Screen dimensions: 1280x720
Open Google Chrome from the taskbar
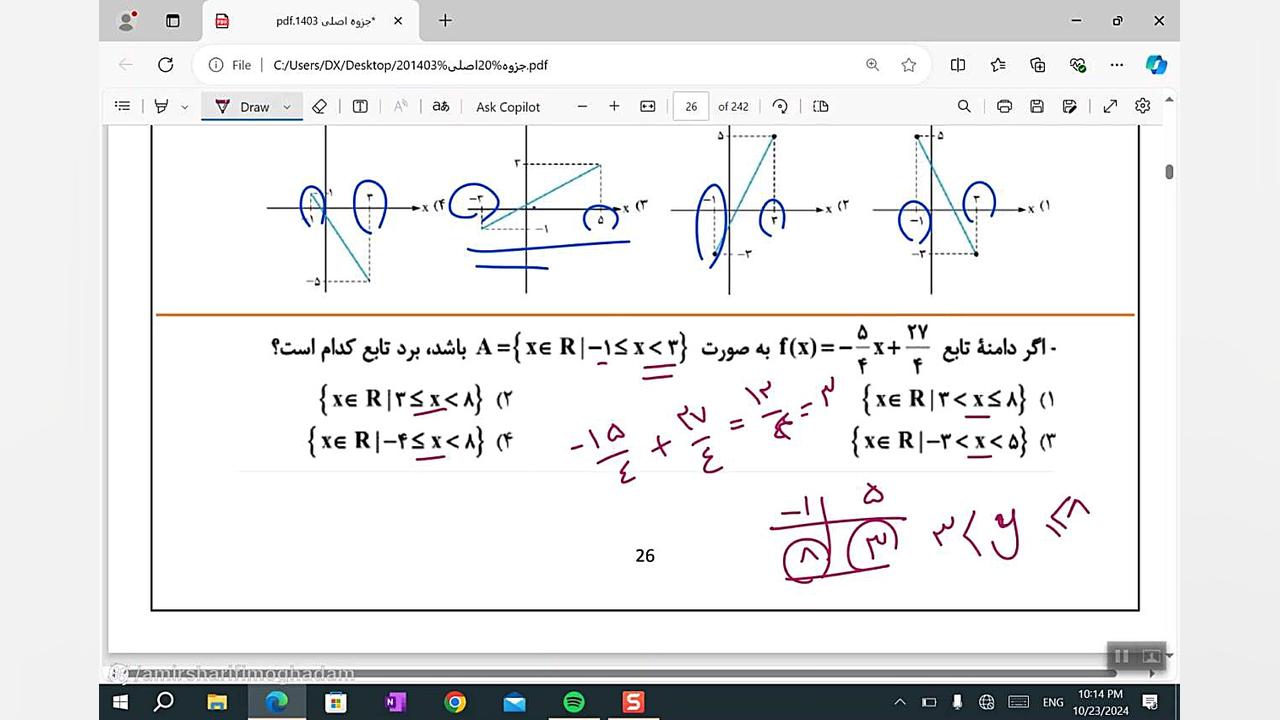455,702
